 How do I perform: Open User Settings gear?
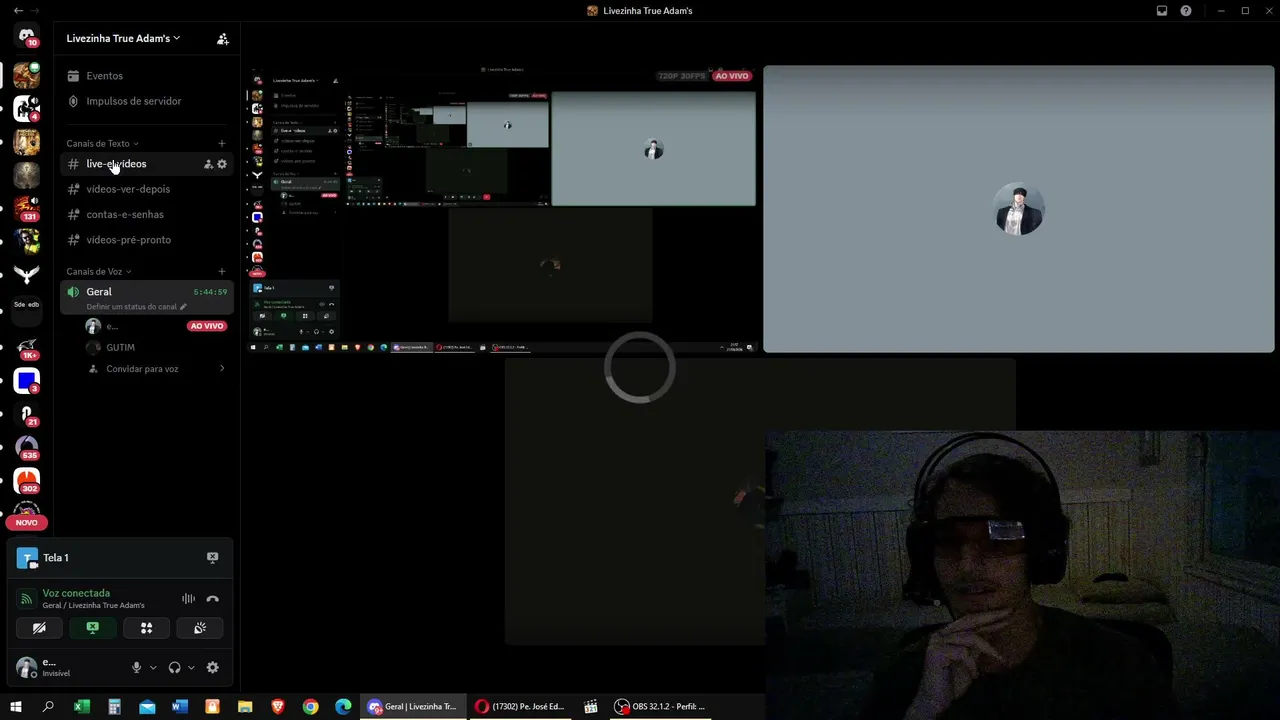212,667
